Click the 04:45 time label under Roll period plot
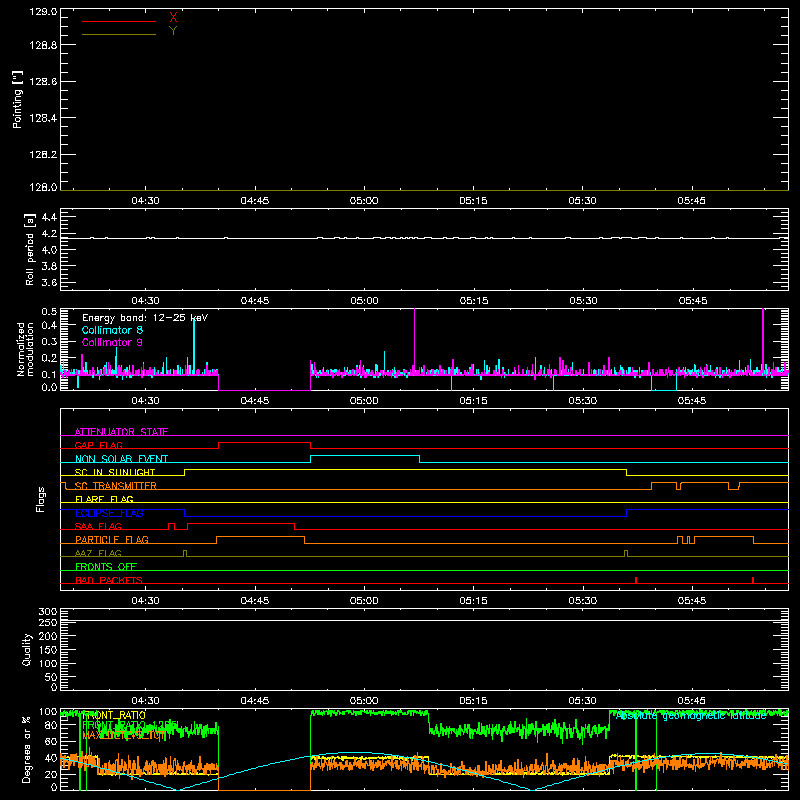The height and width of the screenshot is (800, 800). point(255,301)
